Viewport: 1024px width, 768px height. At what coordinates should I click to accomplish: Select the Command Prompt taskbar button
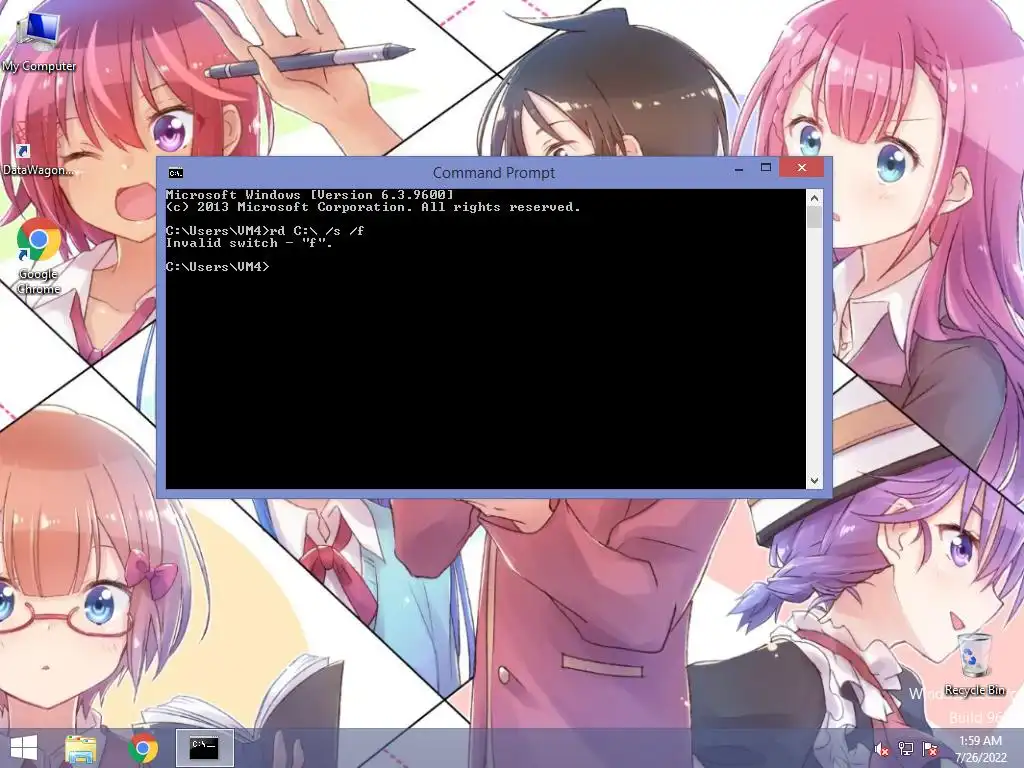204,748
